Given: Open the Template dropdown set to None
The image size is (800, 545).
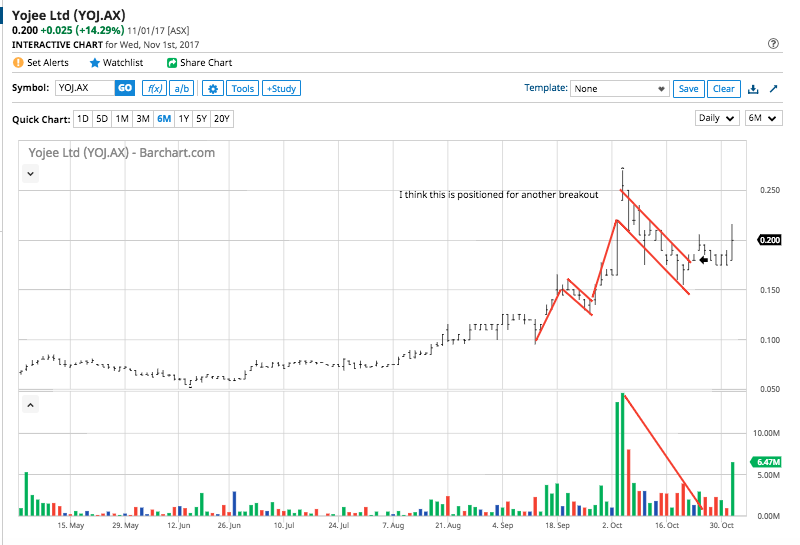Looking at the screenshot, I should [619, 89].
